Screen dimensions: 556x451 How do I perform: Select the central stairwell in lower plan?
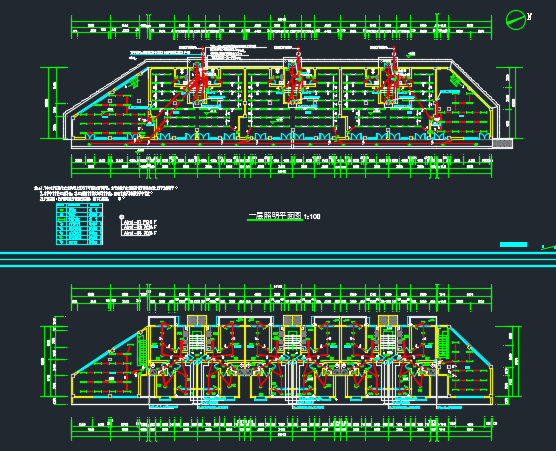point(292,341)
